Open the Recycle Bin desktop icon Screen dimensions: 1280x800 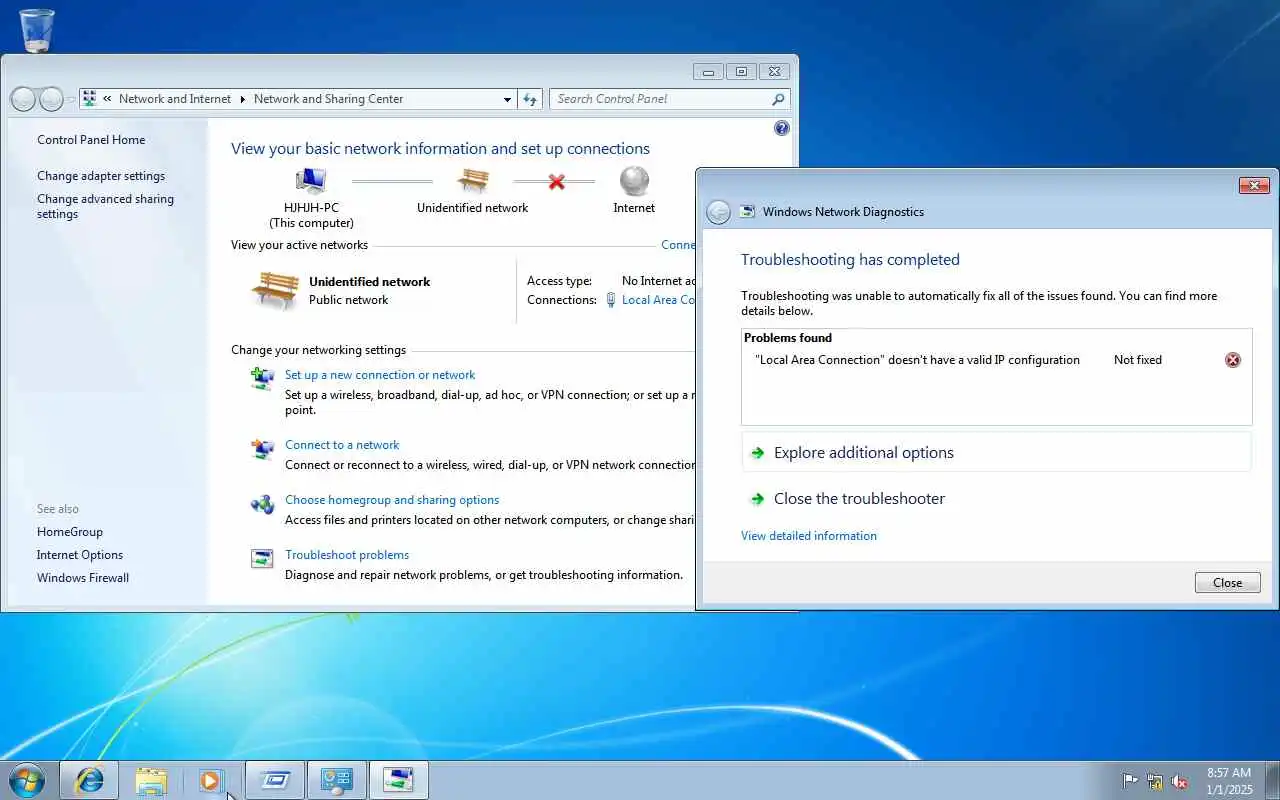[37, 29]
